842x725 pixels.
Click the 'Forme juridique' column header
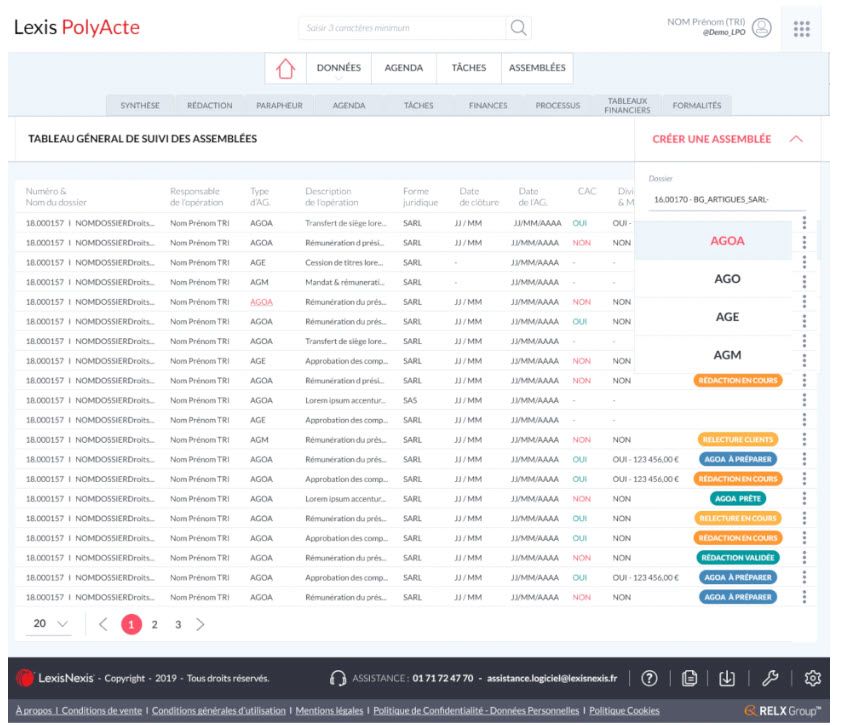[x=420, y=197]
